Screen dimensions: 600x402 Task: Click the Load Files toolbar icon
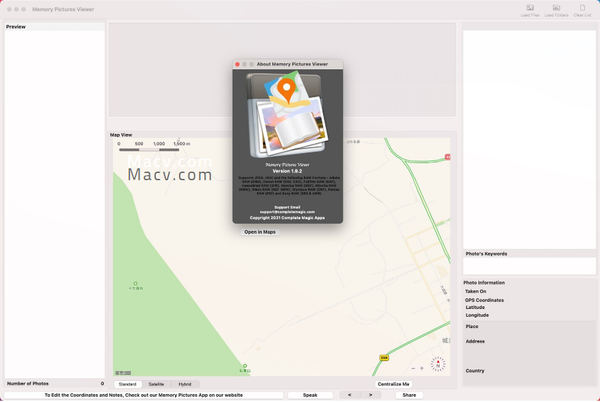tap(530, 8)
